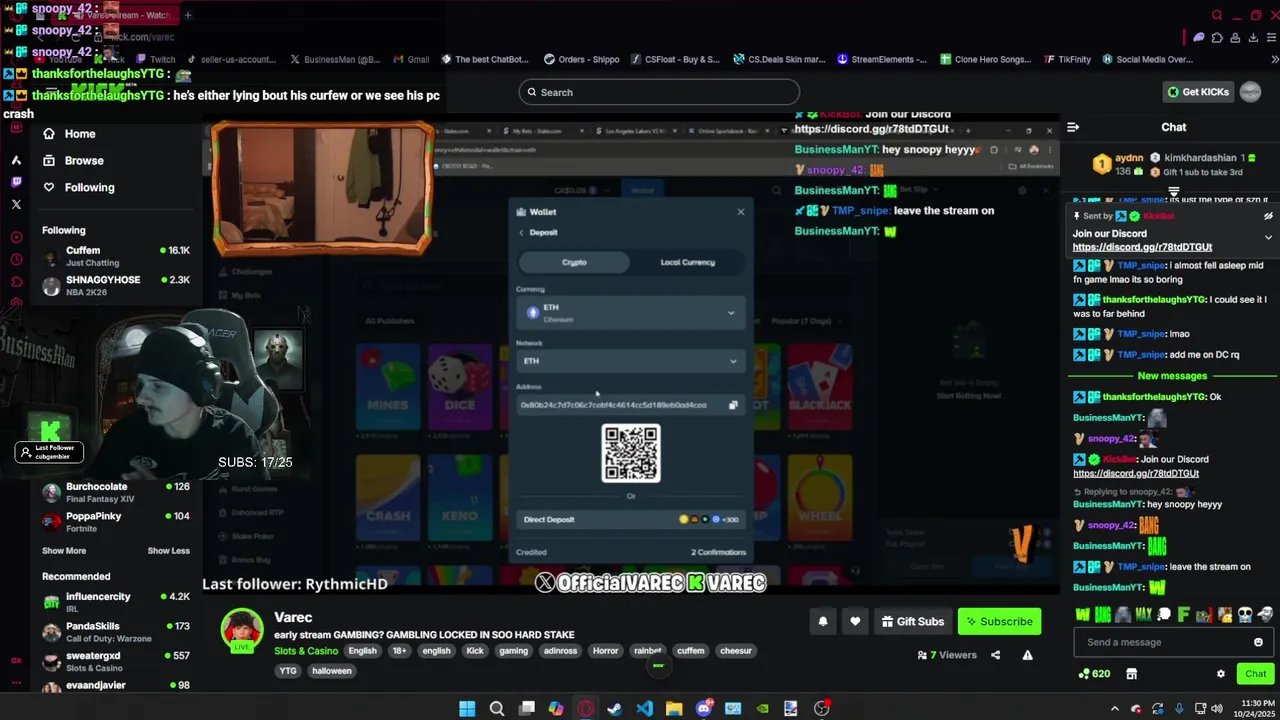
Task: Hide the pinned KickBot message
Action: click(1268, 216)
